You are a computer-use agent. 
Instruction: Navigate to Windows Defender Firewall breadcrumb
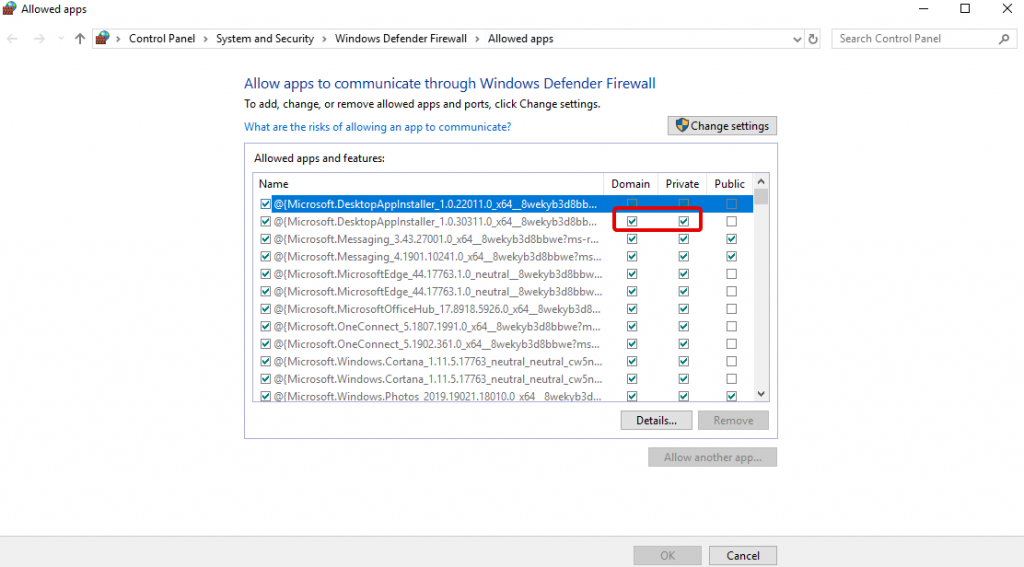coord(400,39)
